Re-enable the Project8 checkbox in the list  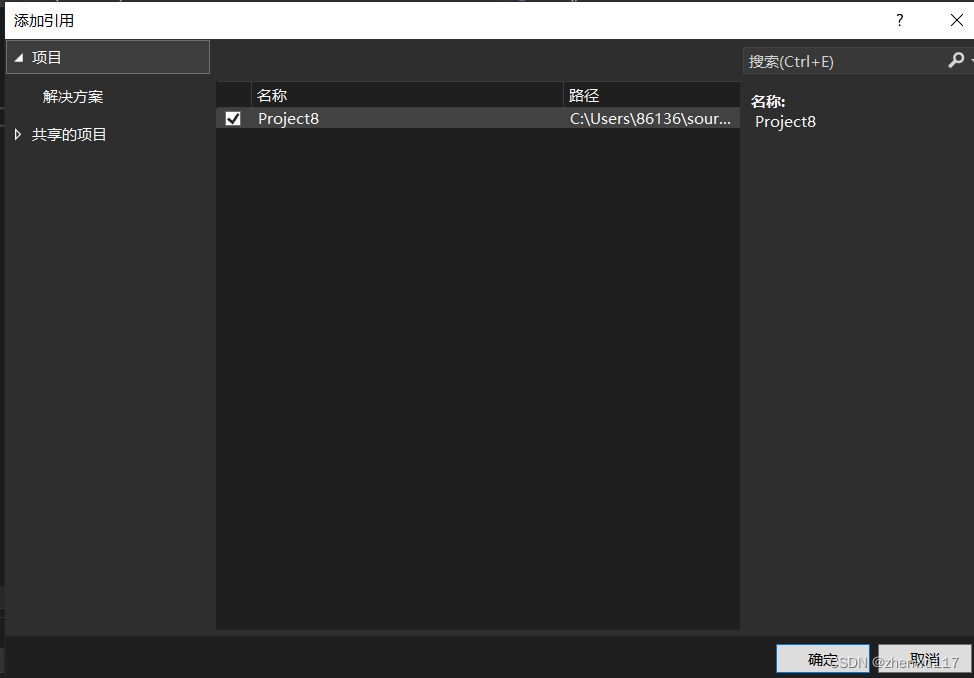click(232, 118)
